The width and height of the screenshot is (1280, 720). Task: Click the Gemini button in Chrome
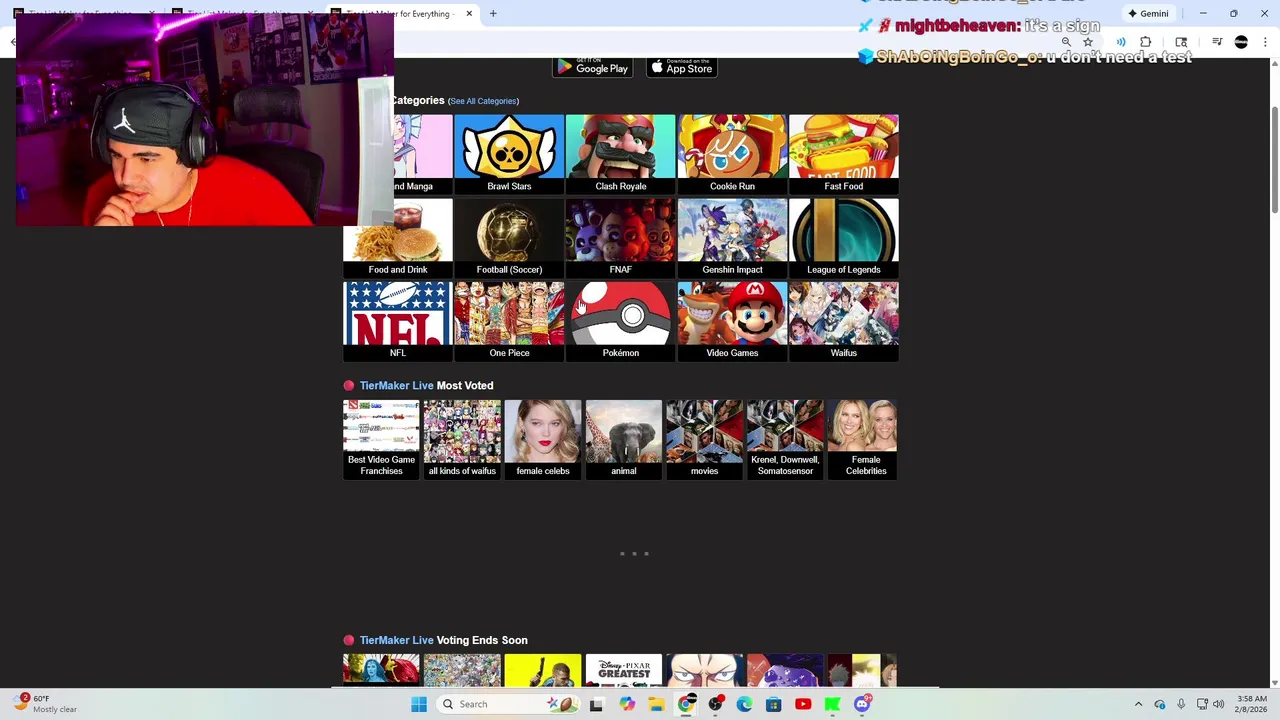(x=1148, y=14)
